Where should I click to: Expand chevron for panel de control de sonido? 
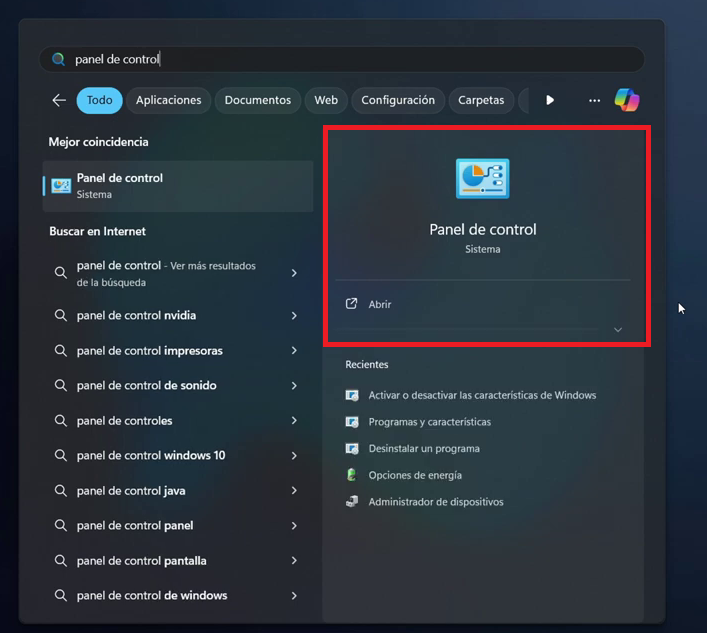pos(294,385)
